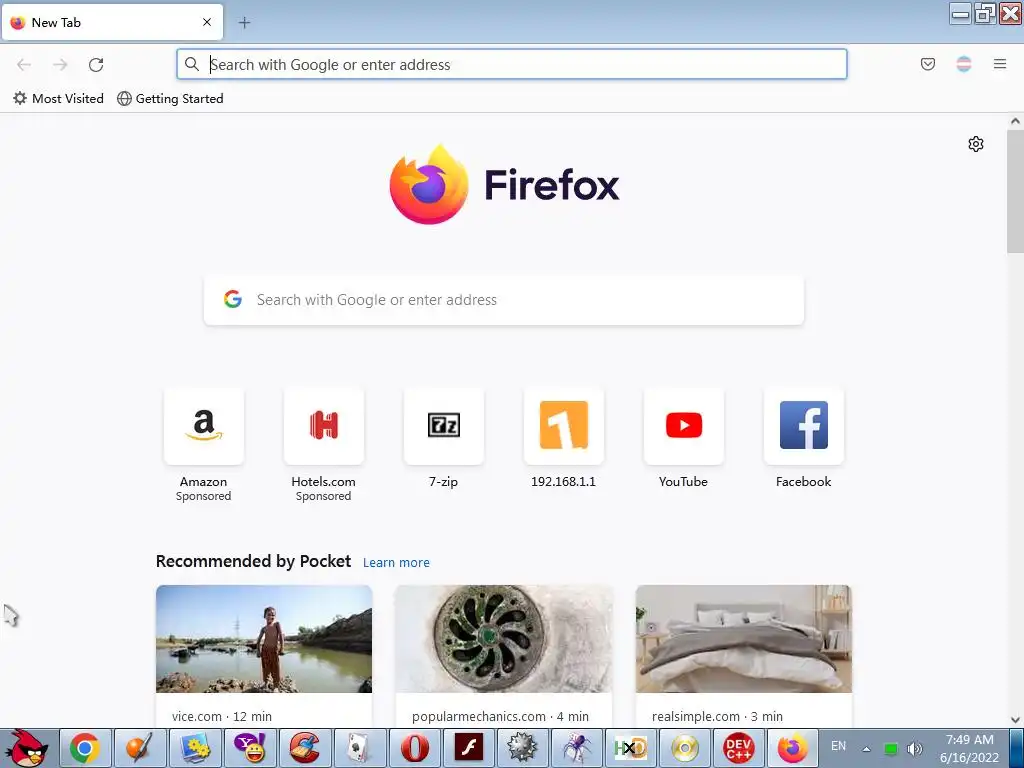
Task: Open the 7-zip shortcut tile
Action: [x=443, y=426]
